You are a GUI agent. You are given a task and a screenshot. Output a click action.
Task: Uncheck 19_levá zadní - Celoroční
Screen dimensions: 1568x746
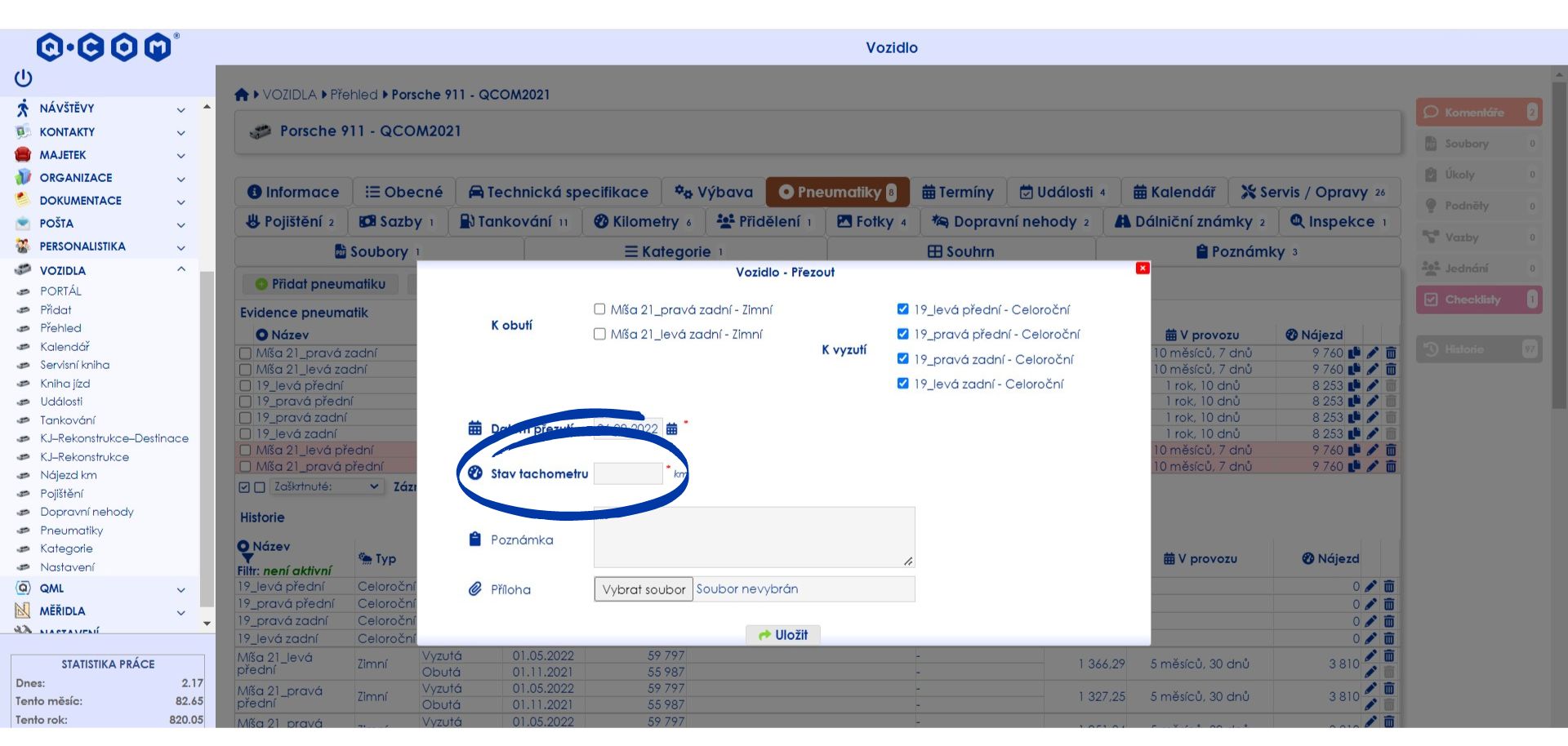coord(902,384)
